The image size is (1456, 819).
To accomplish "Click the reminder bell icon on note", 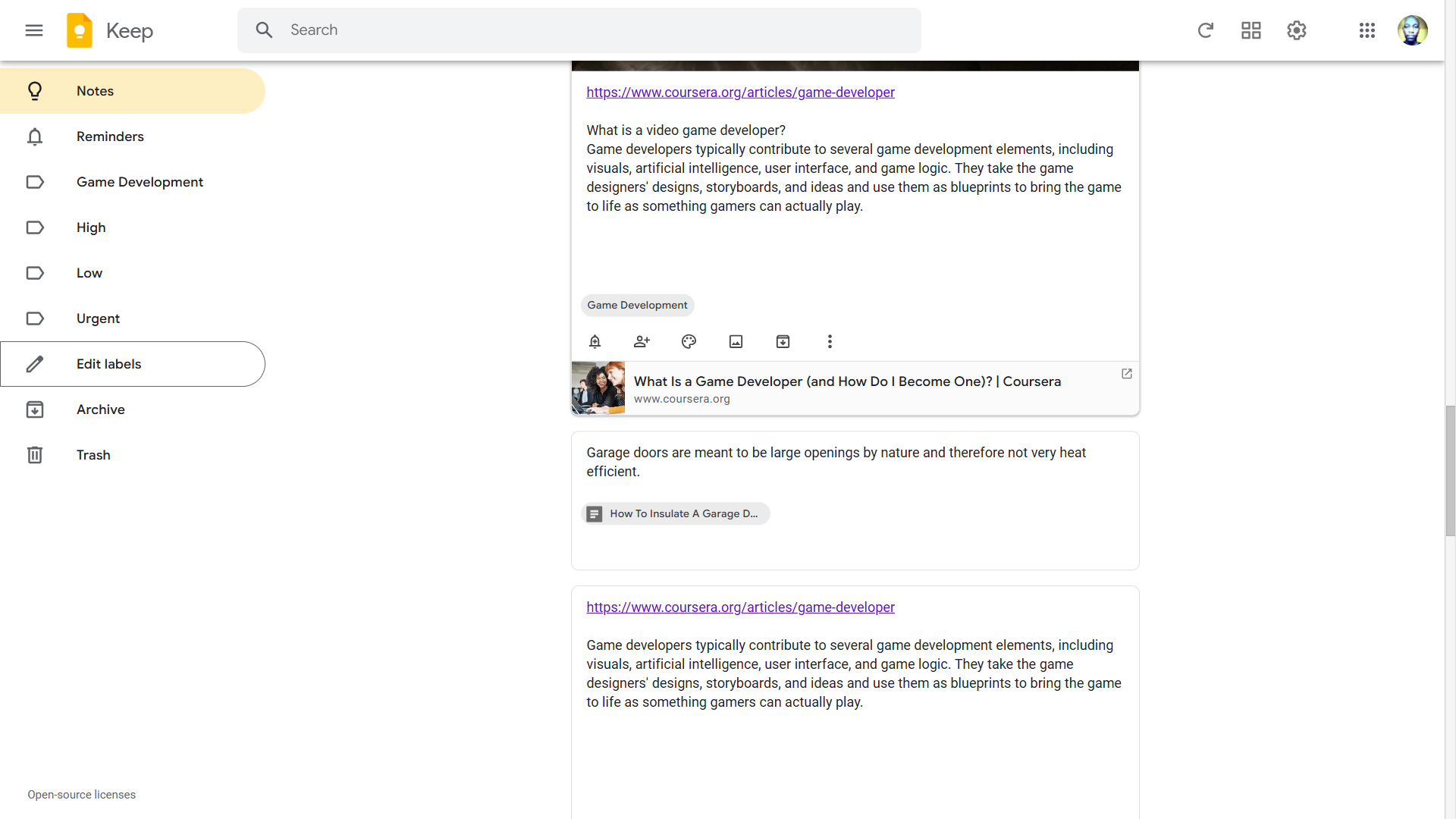I will coord(596,342).
